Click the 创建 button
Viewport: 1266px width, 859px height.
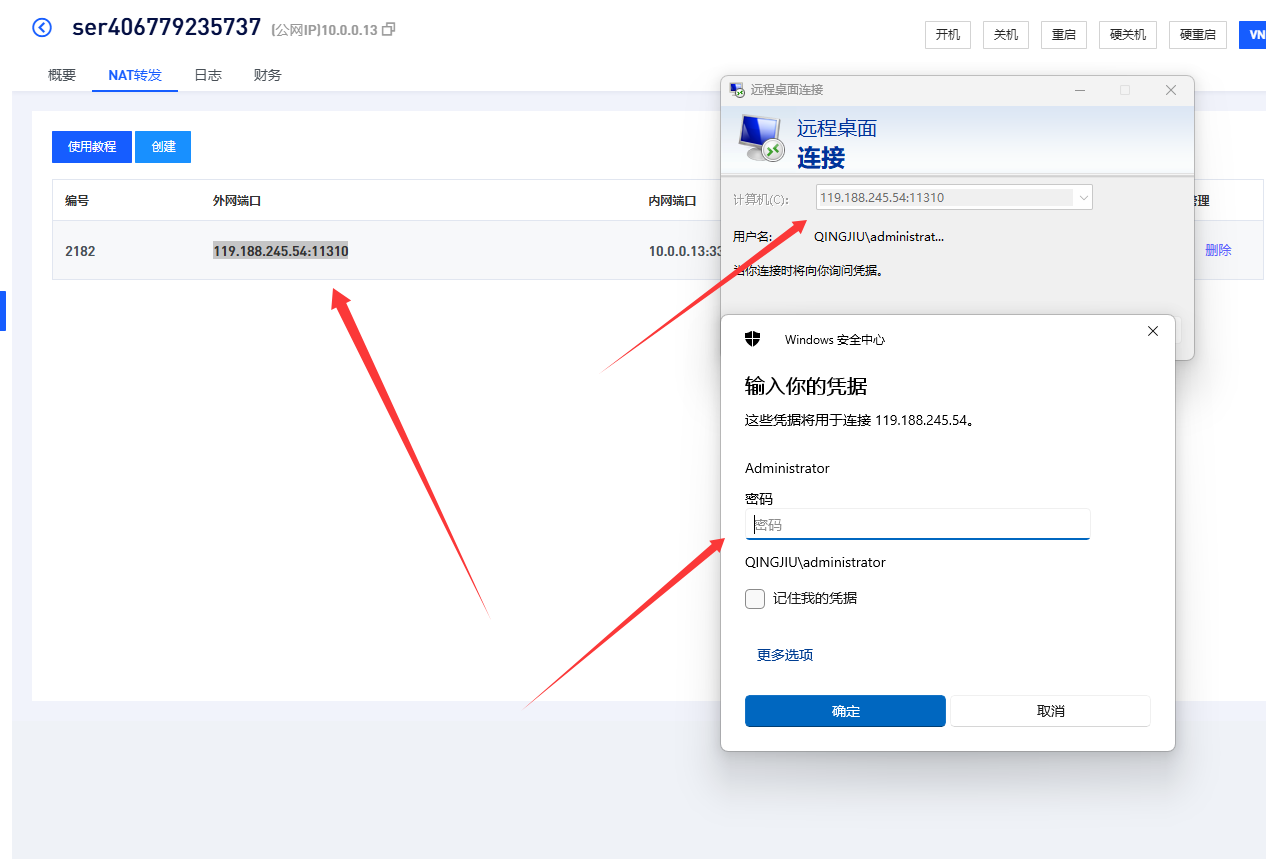tap(163, 147)
